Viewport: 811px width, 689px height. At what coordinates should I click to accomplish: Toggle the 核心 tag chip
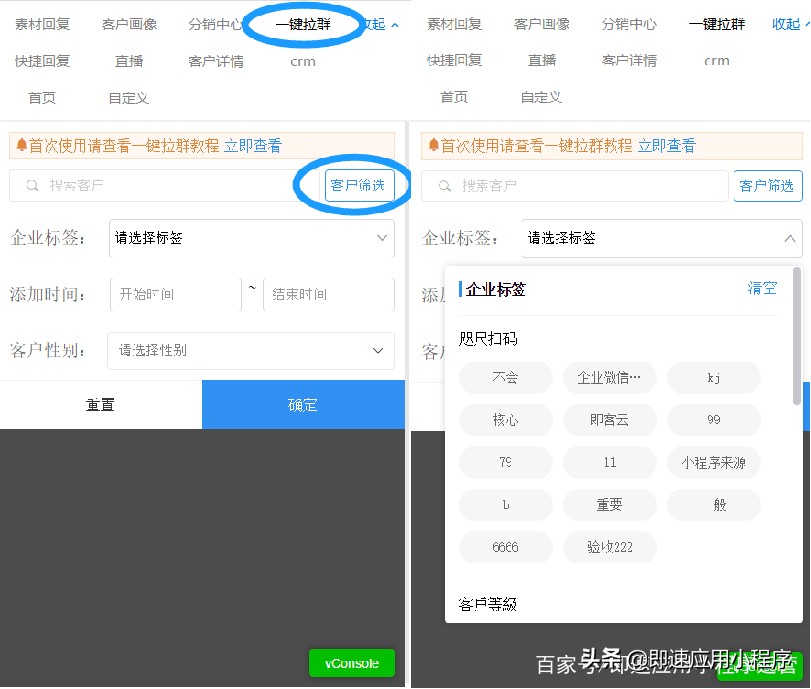click(x=505, y=420)
